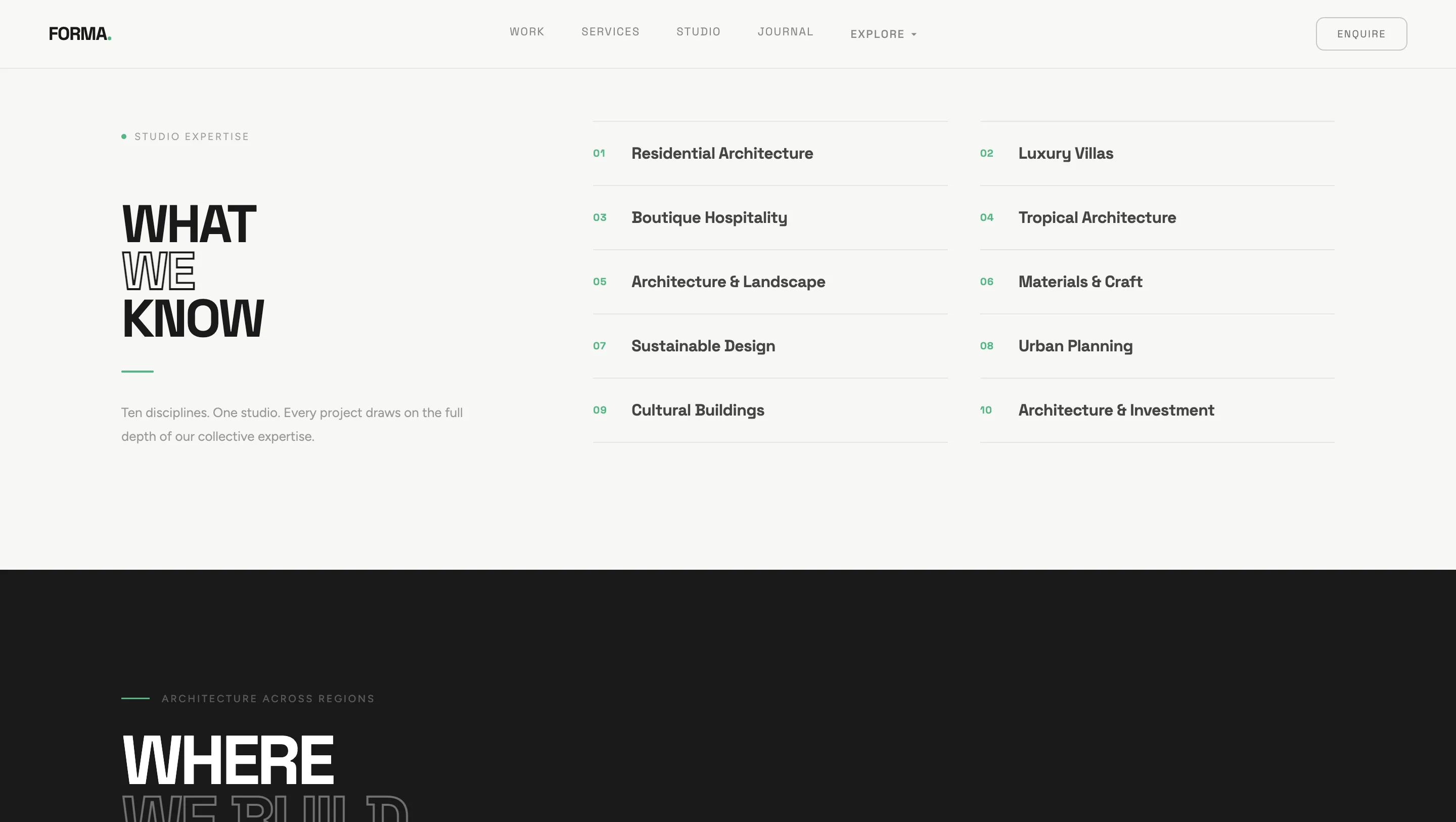Select Architecture & Landscape discipline
The width and height of the screenshot is (1456, 822).
728,282
